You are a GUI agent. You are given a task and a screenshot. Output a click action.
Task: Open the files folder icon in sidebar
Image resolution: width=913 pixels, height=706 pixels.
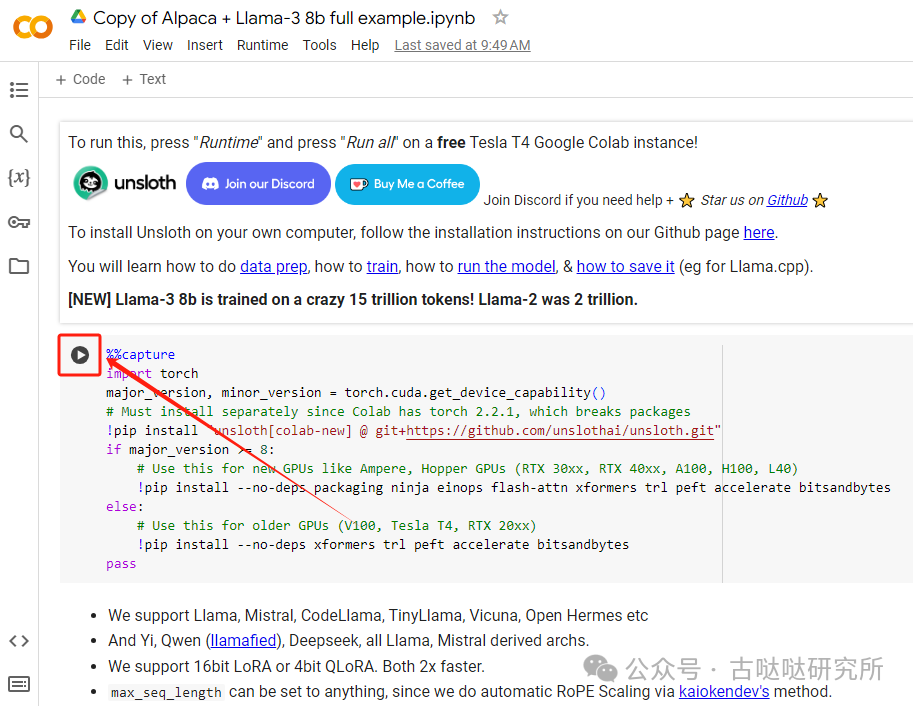click(x=19, y=266)
